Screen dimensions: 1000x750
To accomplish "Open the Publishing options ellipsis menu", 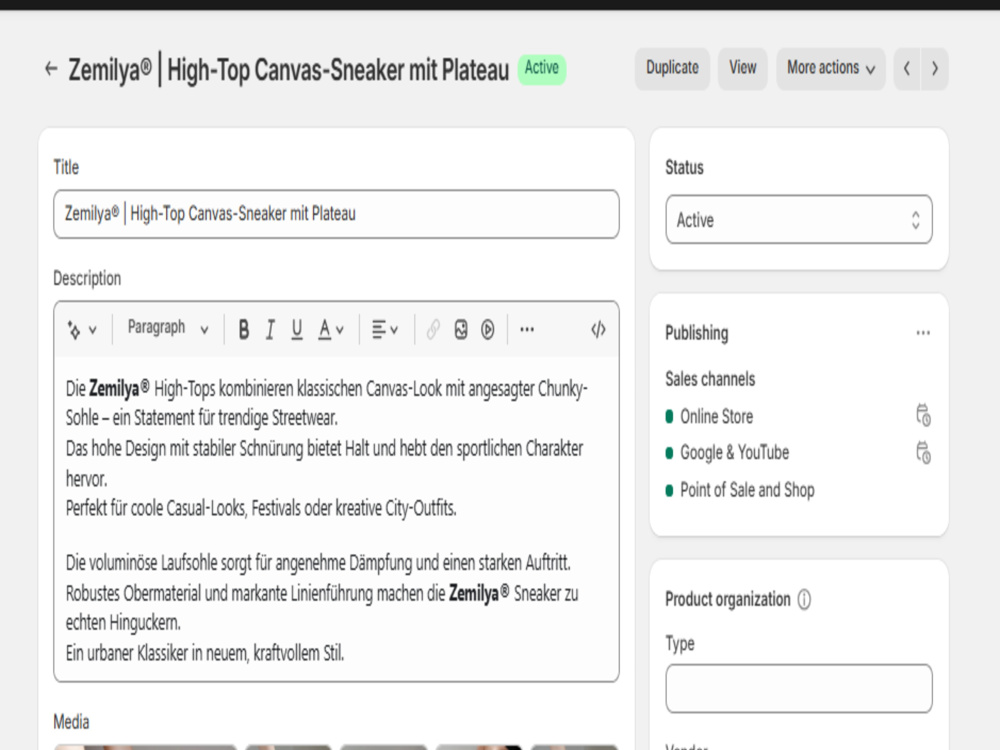I will [923, 333].
